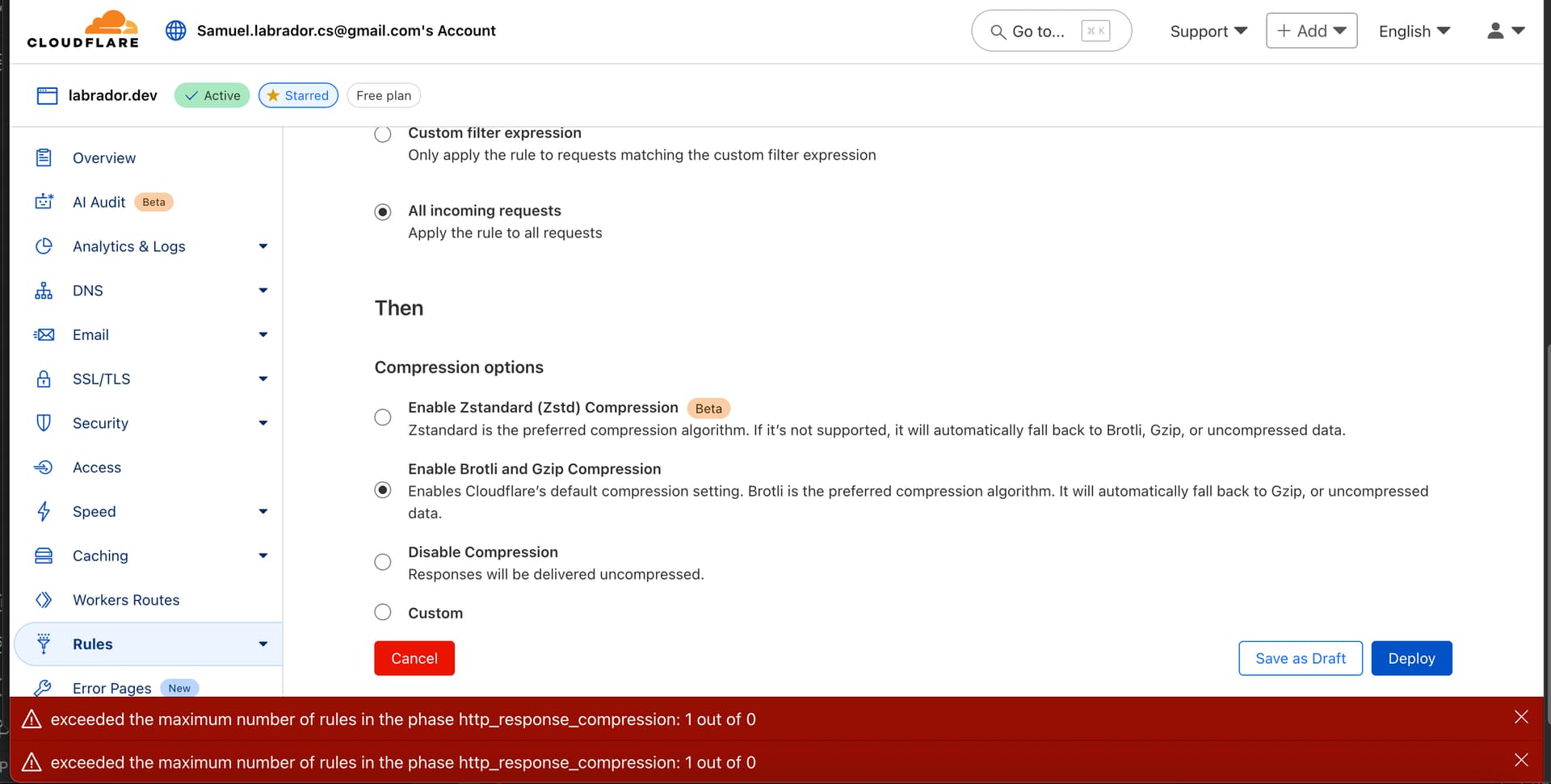Image resolution: width=1551 pixels, height=784 pixels.
Task: Expand the SSL/TLS submenu arrow
Action: click(x=263, y=379)
